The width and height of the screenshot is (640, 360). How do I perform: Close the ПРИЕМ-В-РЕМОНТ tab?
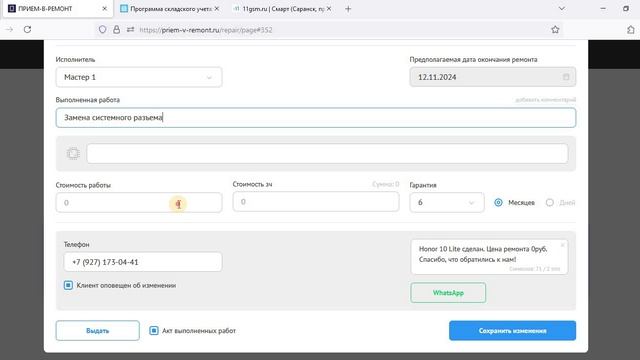click(104, 9)
